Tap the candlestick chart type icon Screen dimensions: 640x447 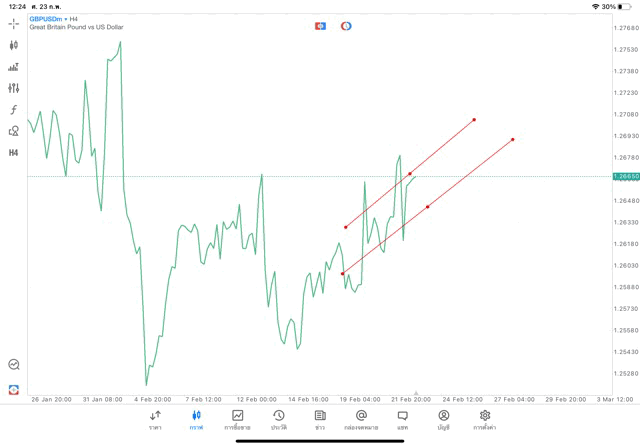point(13,45)
